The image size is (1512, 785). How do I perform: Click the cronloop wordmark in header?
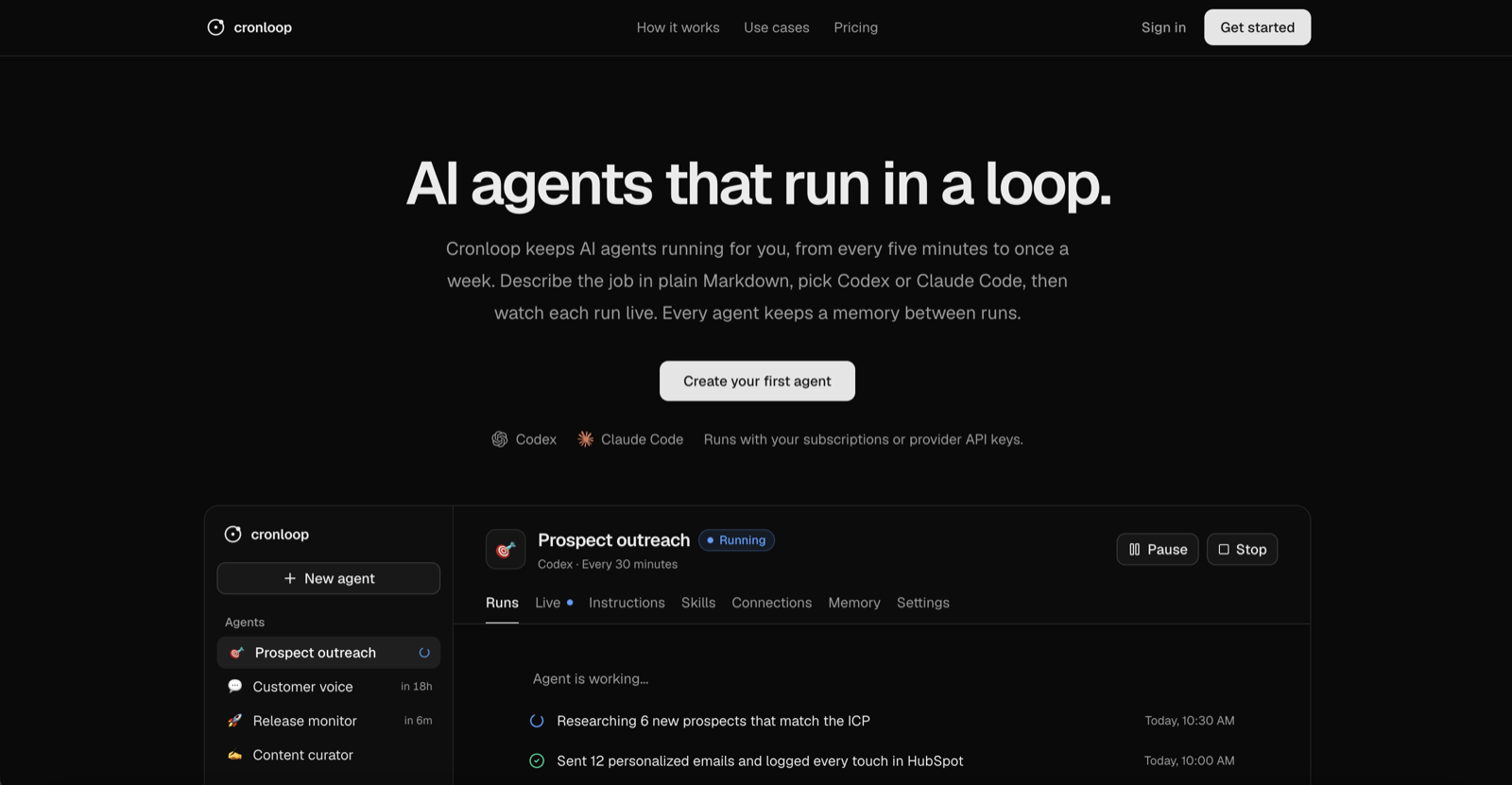(x=263, y=27)
